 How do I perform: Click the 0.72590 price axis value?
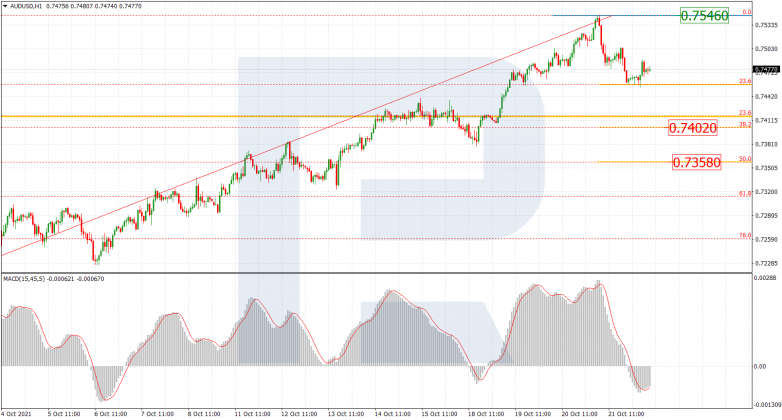coord(767,239)
